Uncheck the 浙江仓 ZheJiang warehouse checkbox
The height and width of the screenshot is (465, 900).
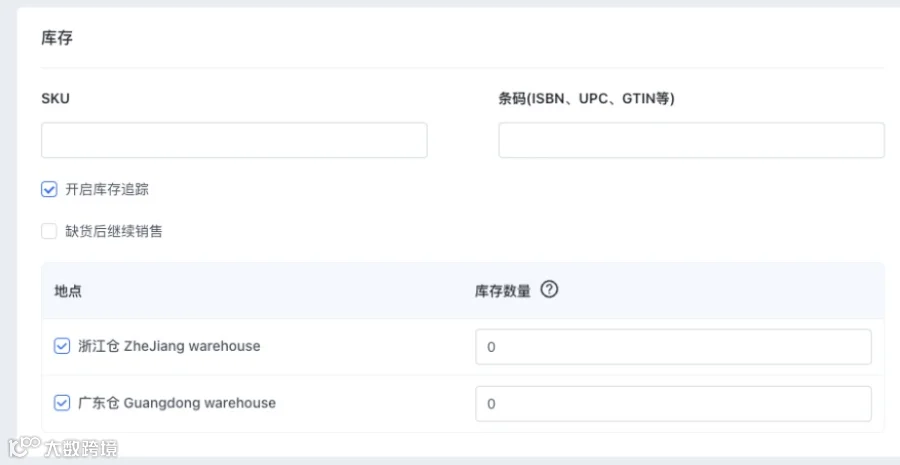click(x=62, y=346)
